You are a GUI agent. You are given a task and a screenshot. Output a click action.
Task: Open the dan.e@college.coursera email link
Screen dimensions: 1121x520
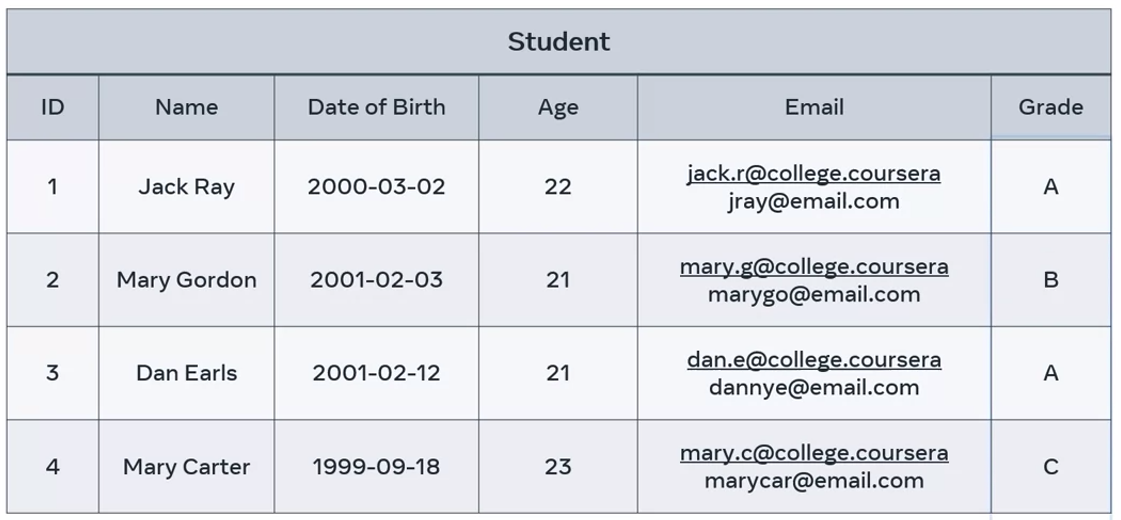point(813,360)
